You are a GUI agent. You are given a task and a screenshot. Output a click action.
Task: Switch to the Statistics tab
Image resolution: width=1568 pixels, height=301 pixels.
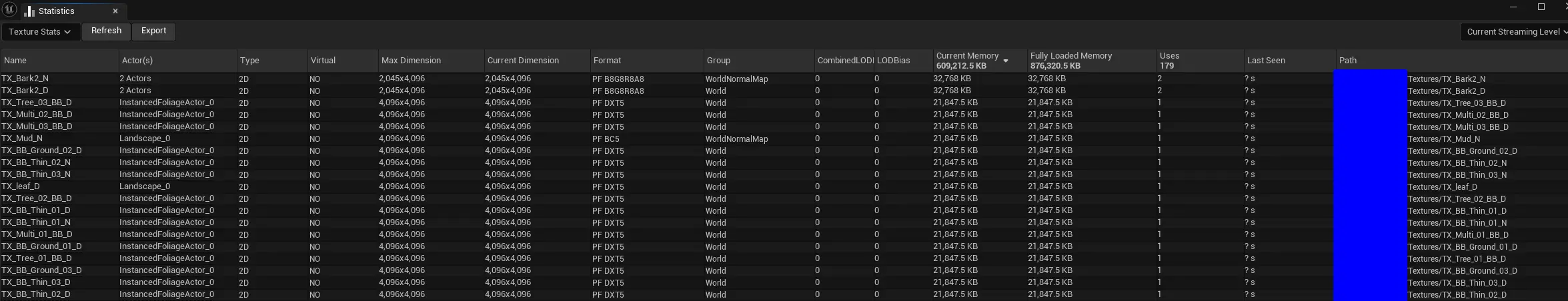pyautogui.click(x=57, y=11)
